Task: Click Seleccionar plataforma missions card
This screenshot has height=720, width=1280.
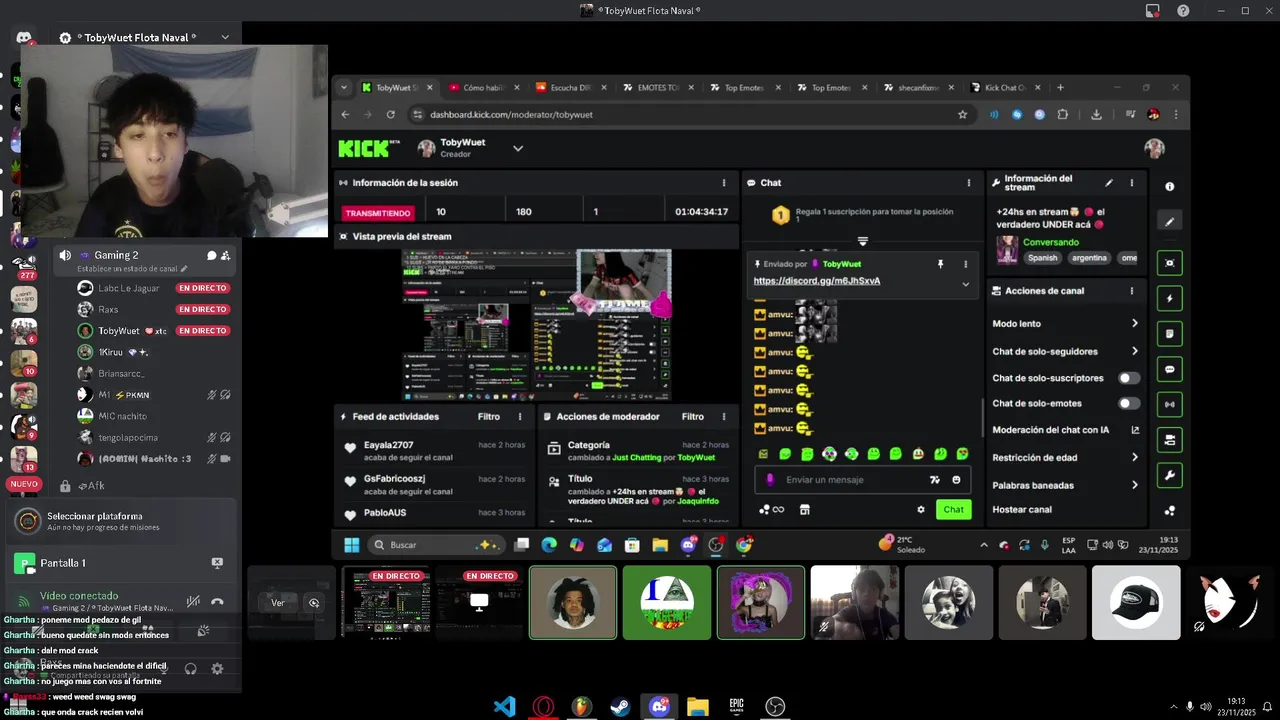Action: coord(122,521)
